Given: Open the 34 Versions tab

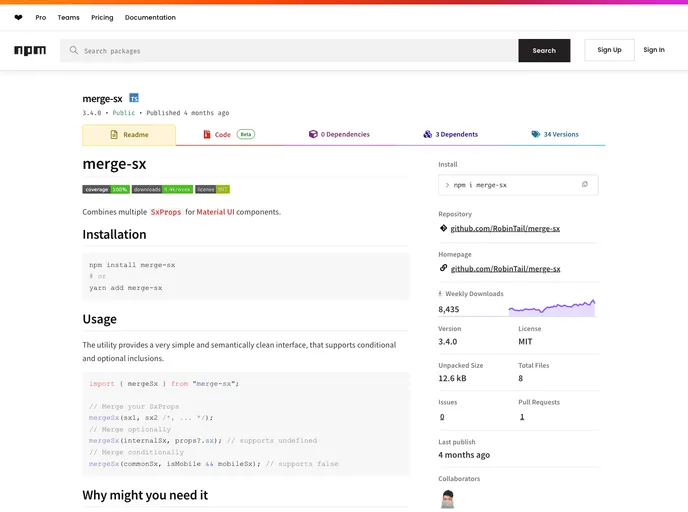Looking at the screenshot, I should 555,134.
